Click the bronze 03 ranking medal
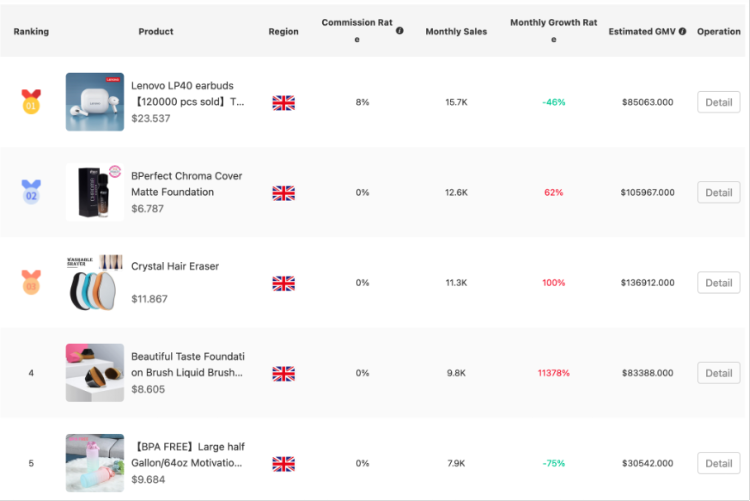The width and height of the screenshot is (750, 501). point(31,282)
